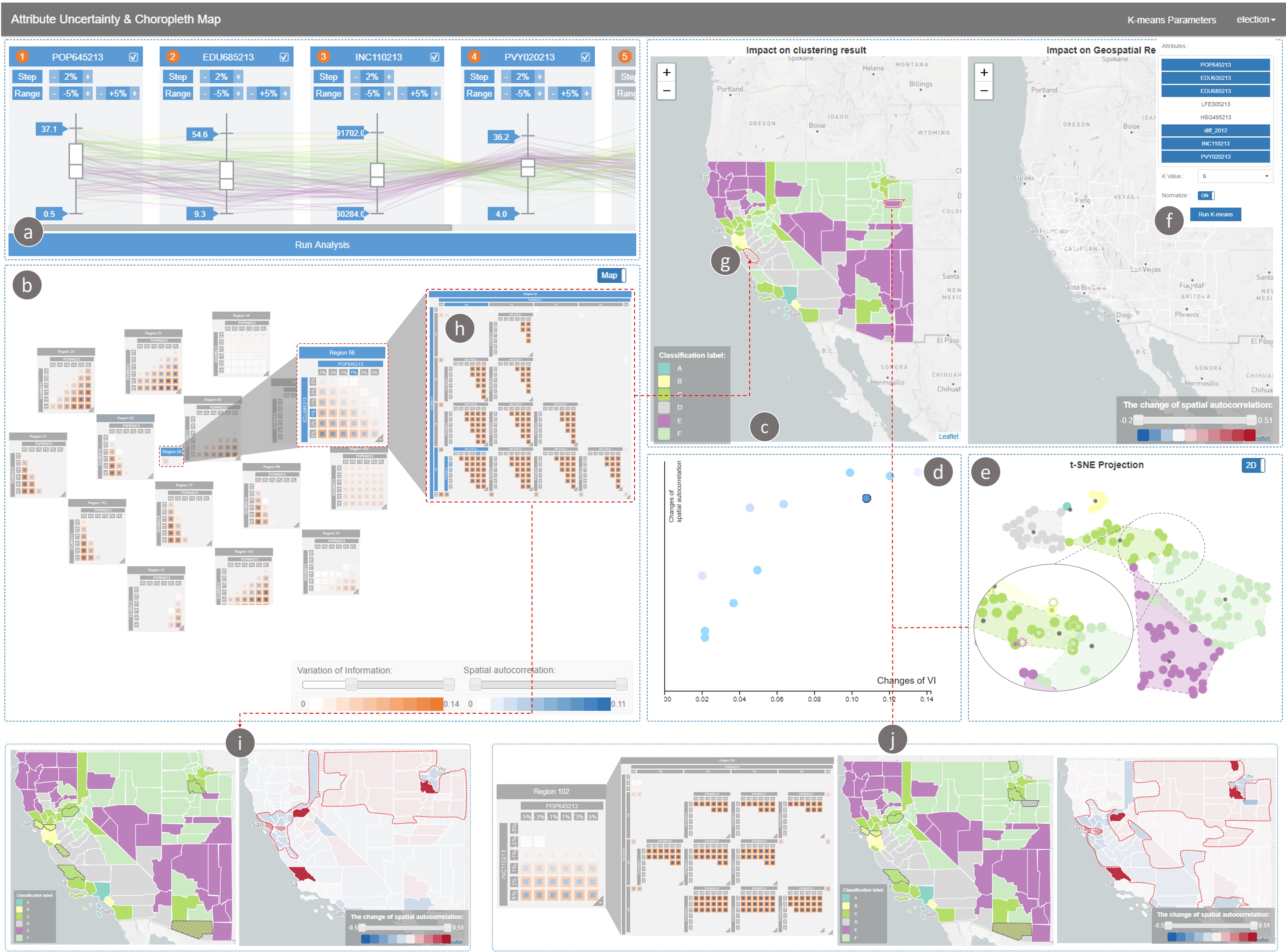Select LFE305213 in the Attributes list
1286x952 pixels.
pyautogui.click(x=1215, y=104)
